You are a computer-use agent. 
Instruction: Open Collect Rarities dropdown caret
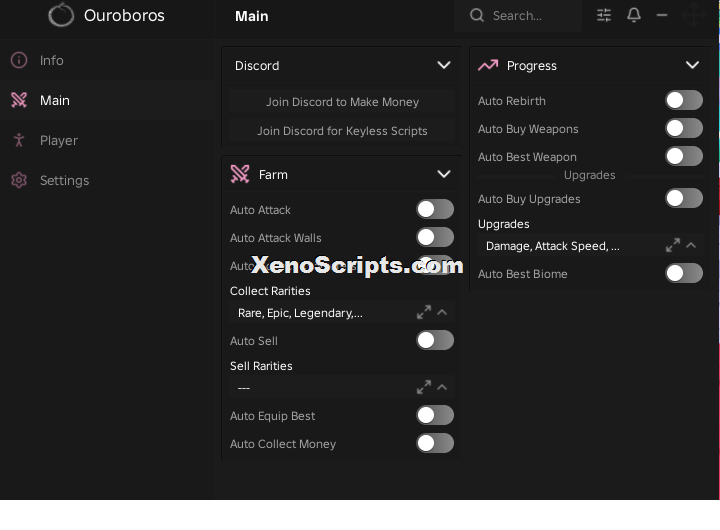click(x=442, y=312)
